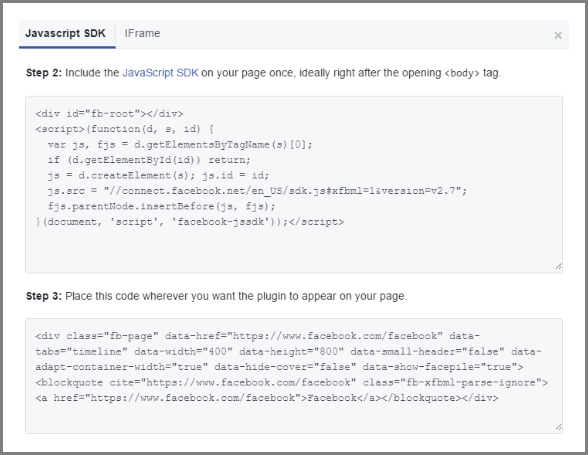Image resolution: width=588 pixels, height=455 pixels.
Task: Click the data-tabs timeline code line
Action: (x=288, y=351)
